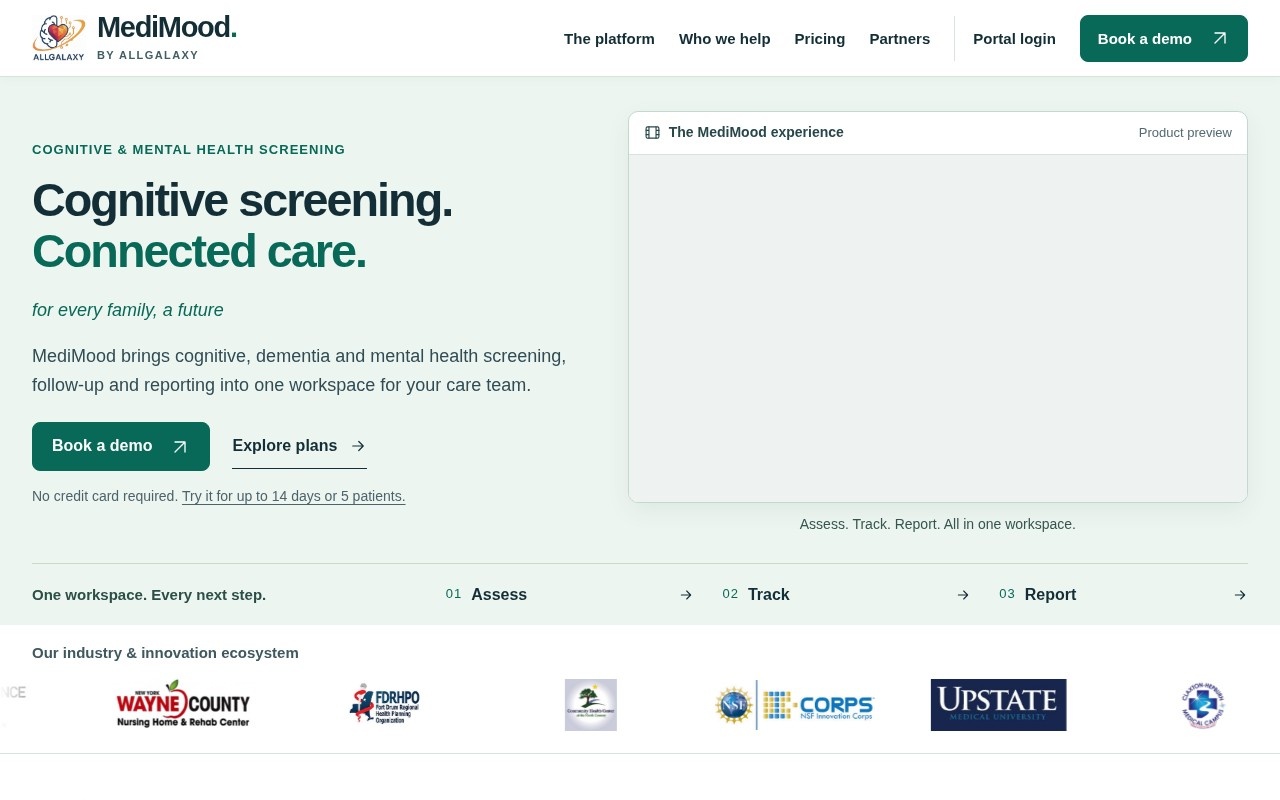Click the arrow beside Explore plans
The image size is (1280, 800).
(358, 446)
